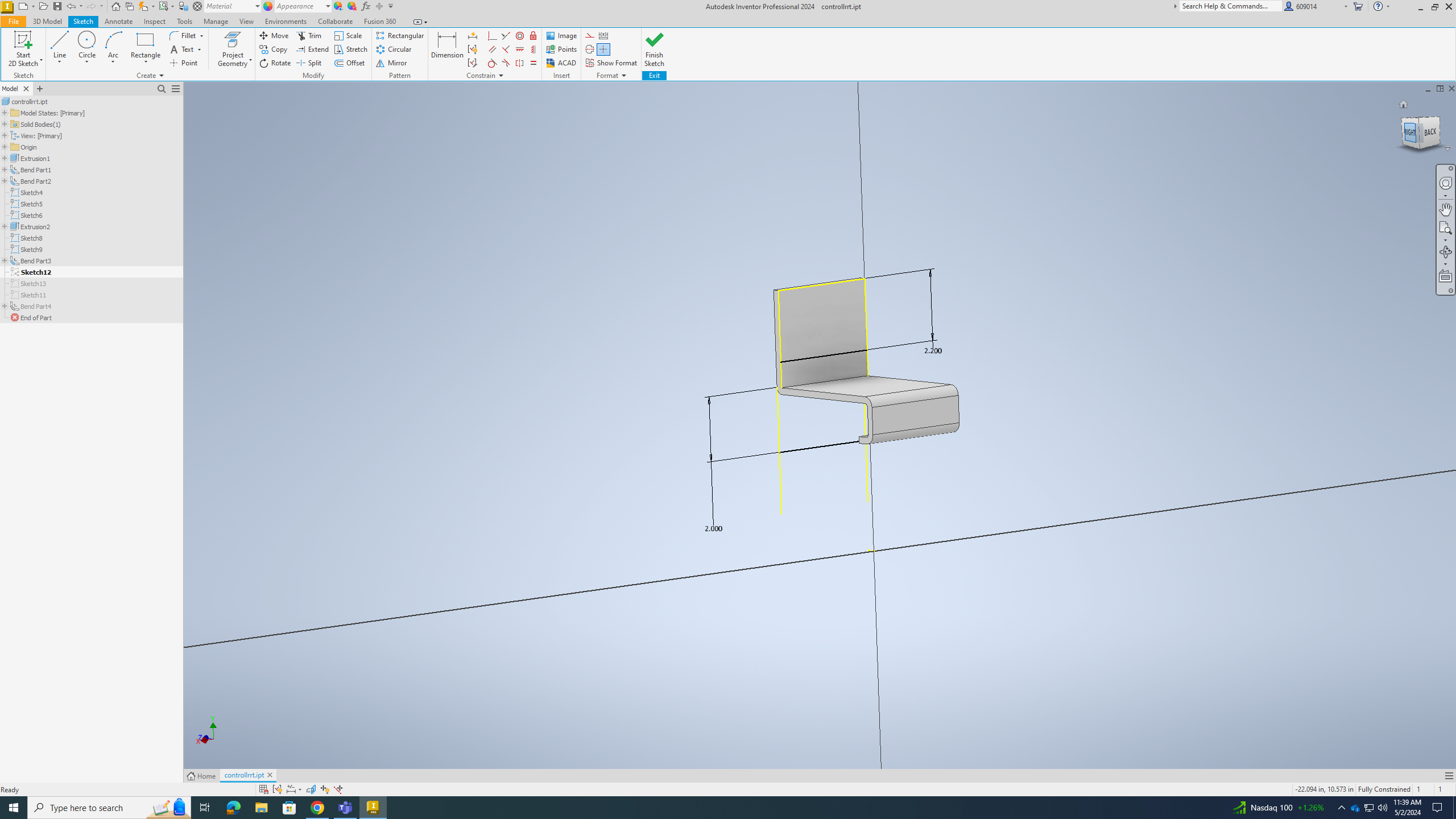Apply the Tangent constraint icon

[x=493, y=63]
